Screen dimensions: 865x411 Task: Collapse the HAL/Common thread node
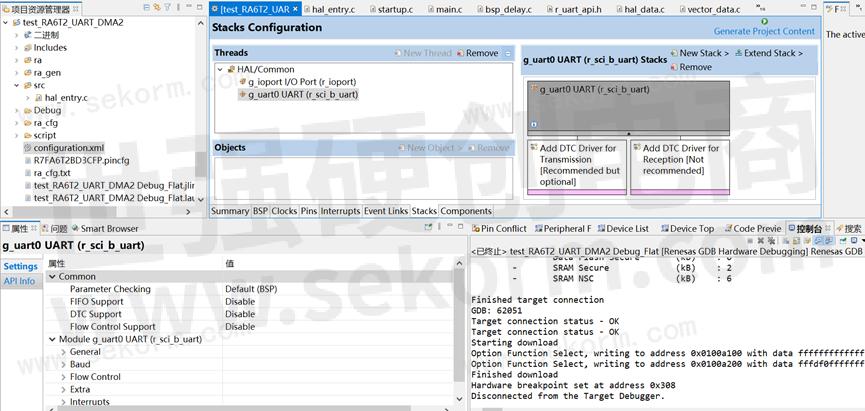220,69
